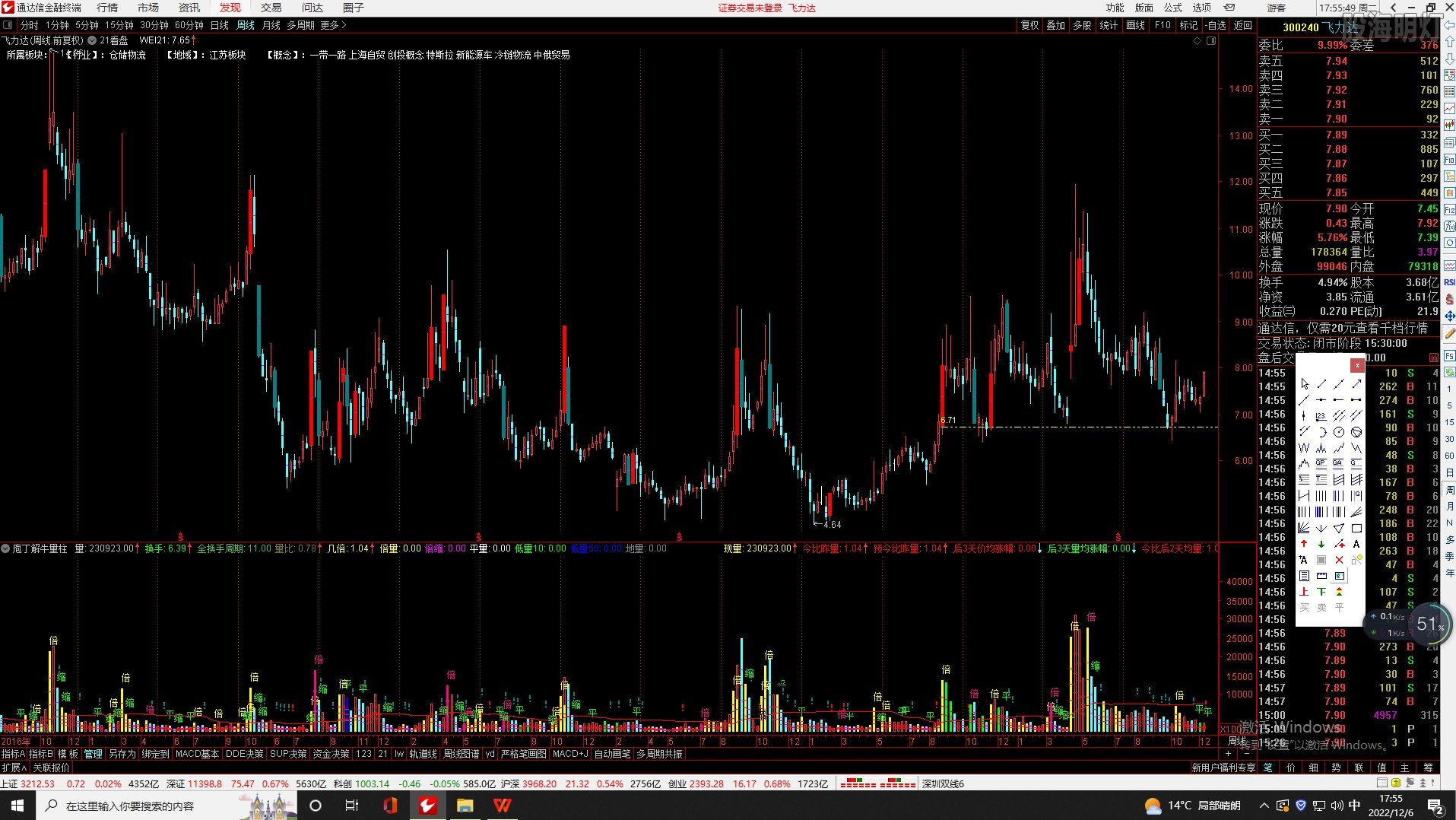The width and height of the screenshot is (1456, 820).
Task: Choose the semicircle arc drawing tool
Action: (1321, 431)
